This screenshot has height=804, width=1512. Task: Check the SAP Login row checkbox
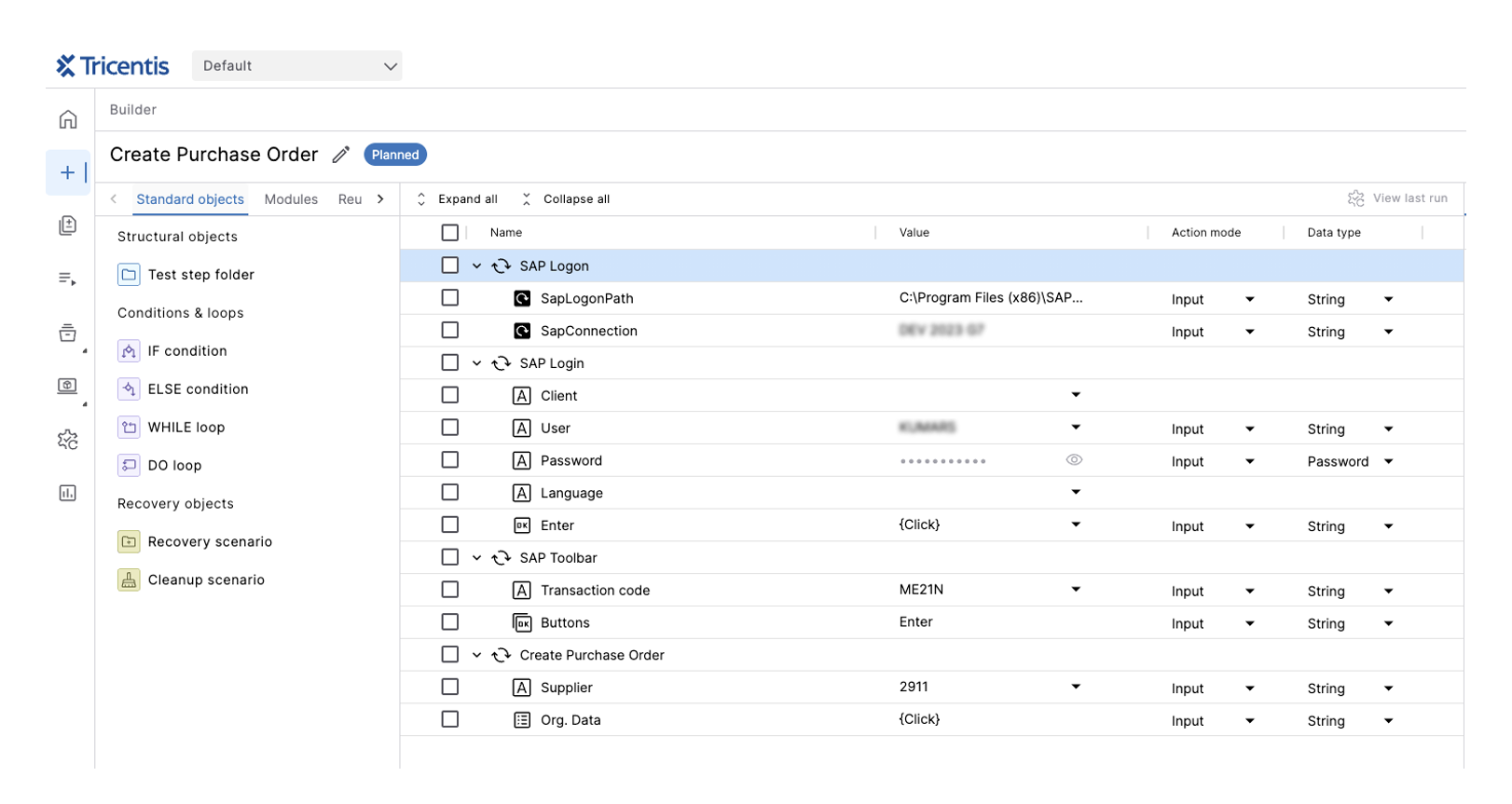(450, 362)
